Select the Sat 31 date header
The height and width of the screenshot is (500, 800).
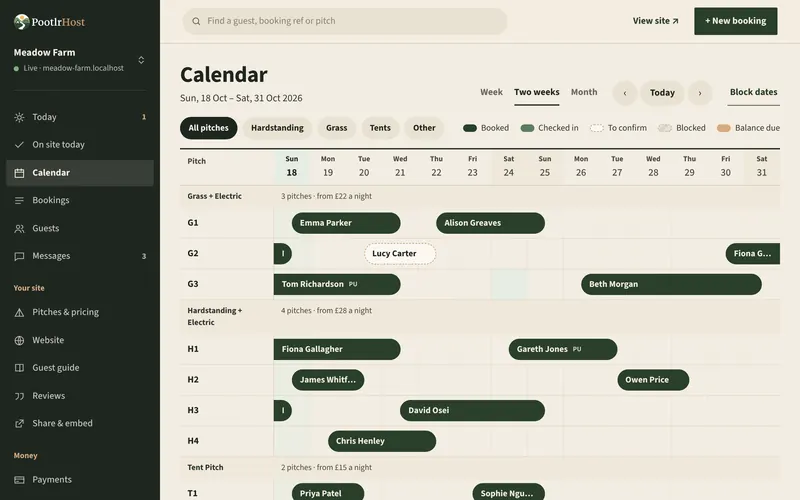click(762, 166)
